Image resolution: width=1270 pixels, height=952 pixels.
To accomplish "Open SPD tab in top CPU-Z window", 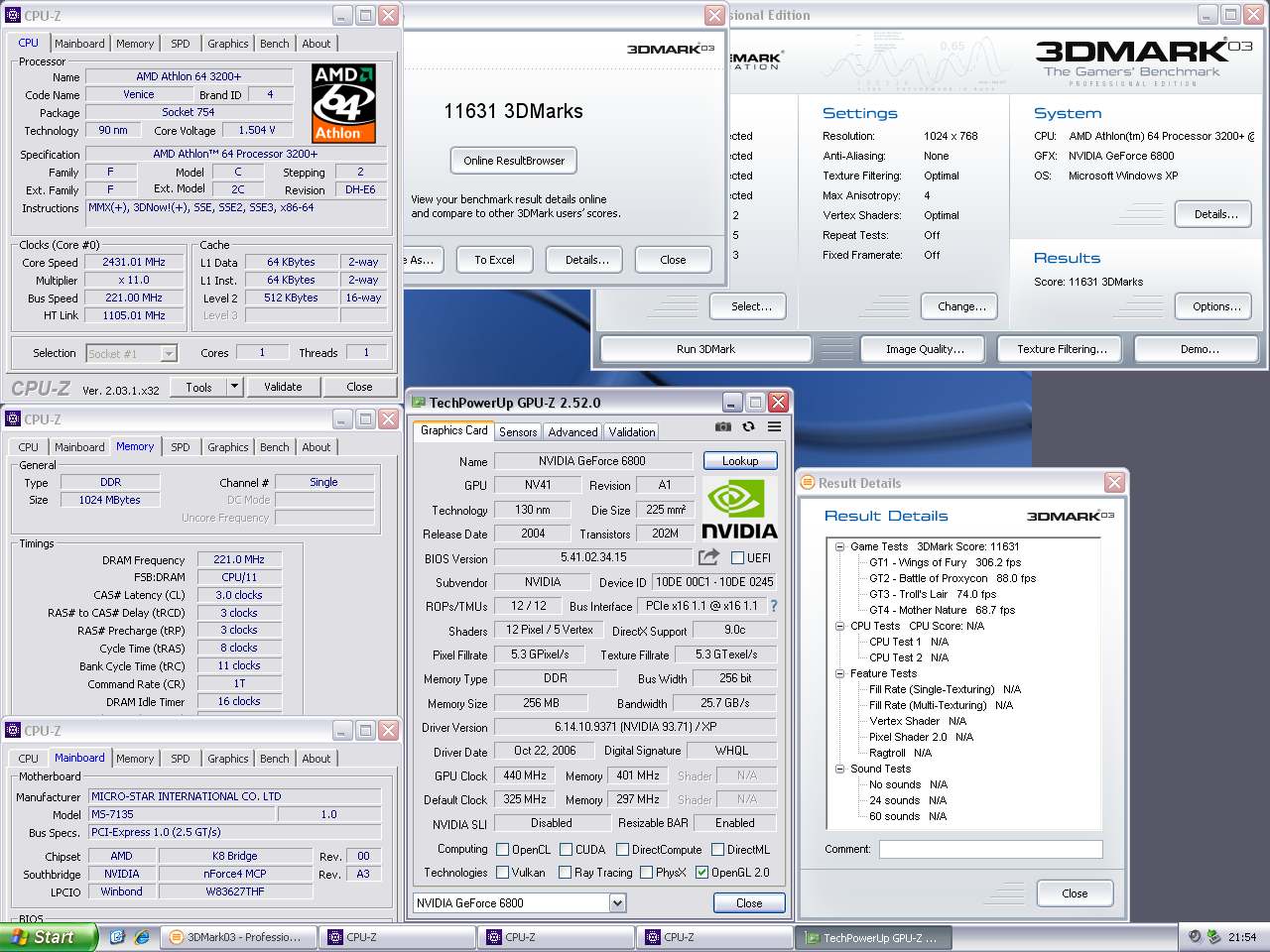I will tap(180, 44).
